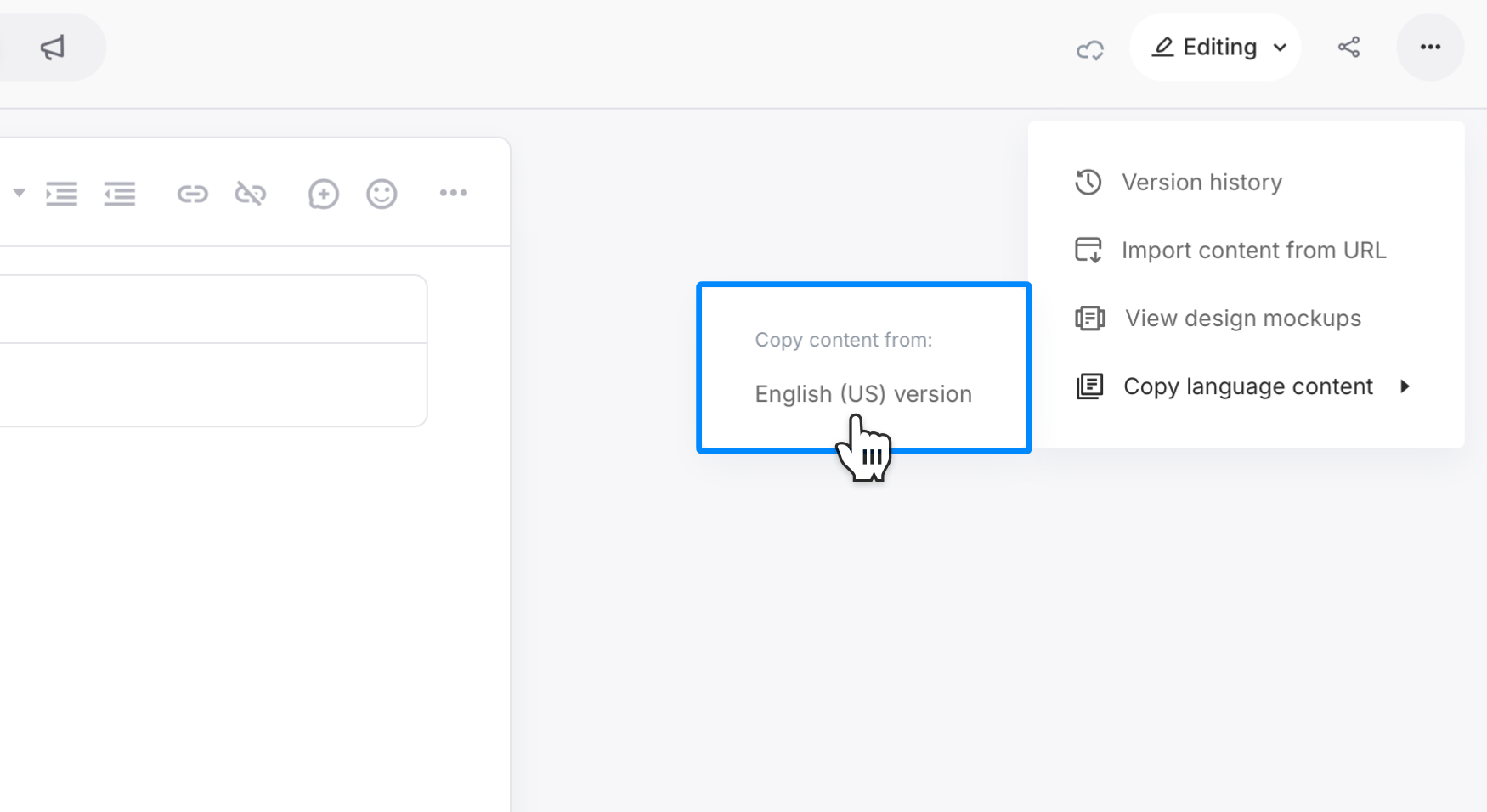Open the Editing mode dropdown

coord(1215,48)
